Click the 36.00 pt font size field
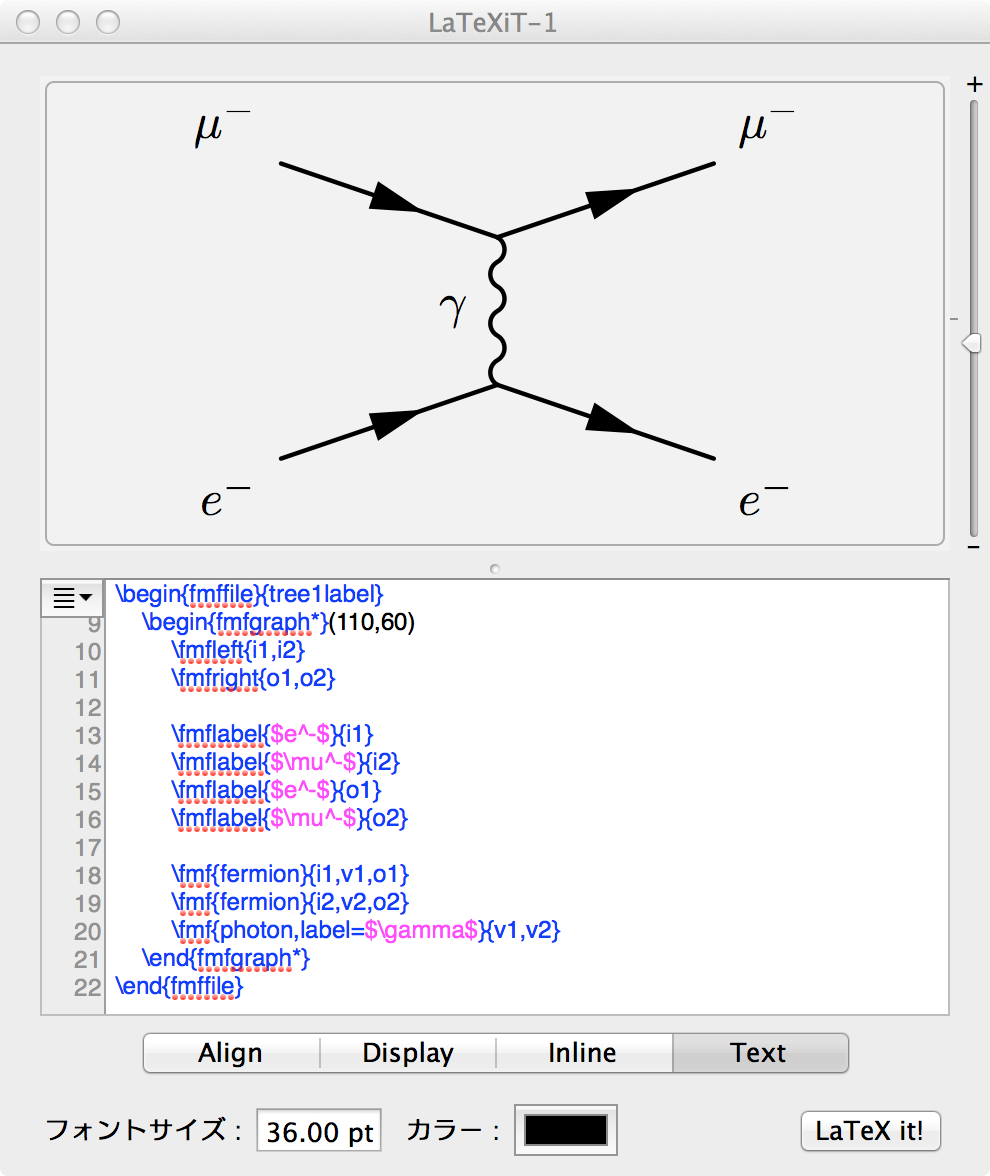This screenshot has height=1176, width=990. click(x=319, y=1132)
